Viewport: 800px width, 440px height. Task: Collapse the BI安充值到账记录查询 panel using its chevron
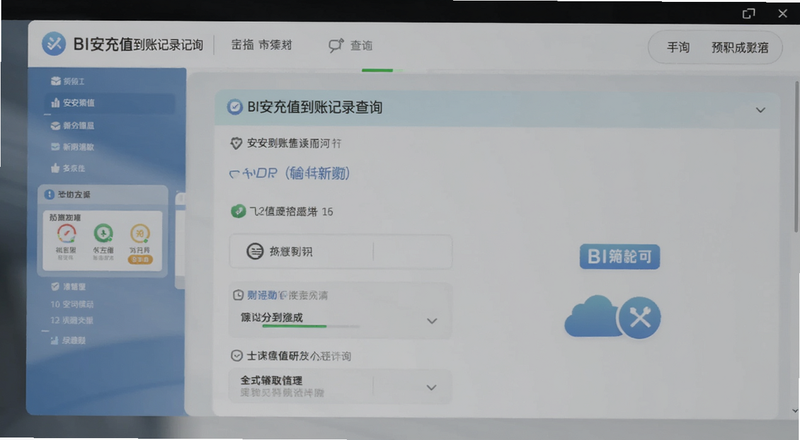pos(760,110)
